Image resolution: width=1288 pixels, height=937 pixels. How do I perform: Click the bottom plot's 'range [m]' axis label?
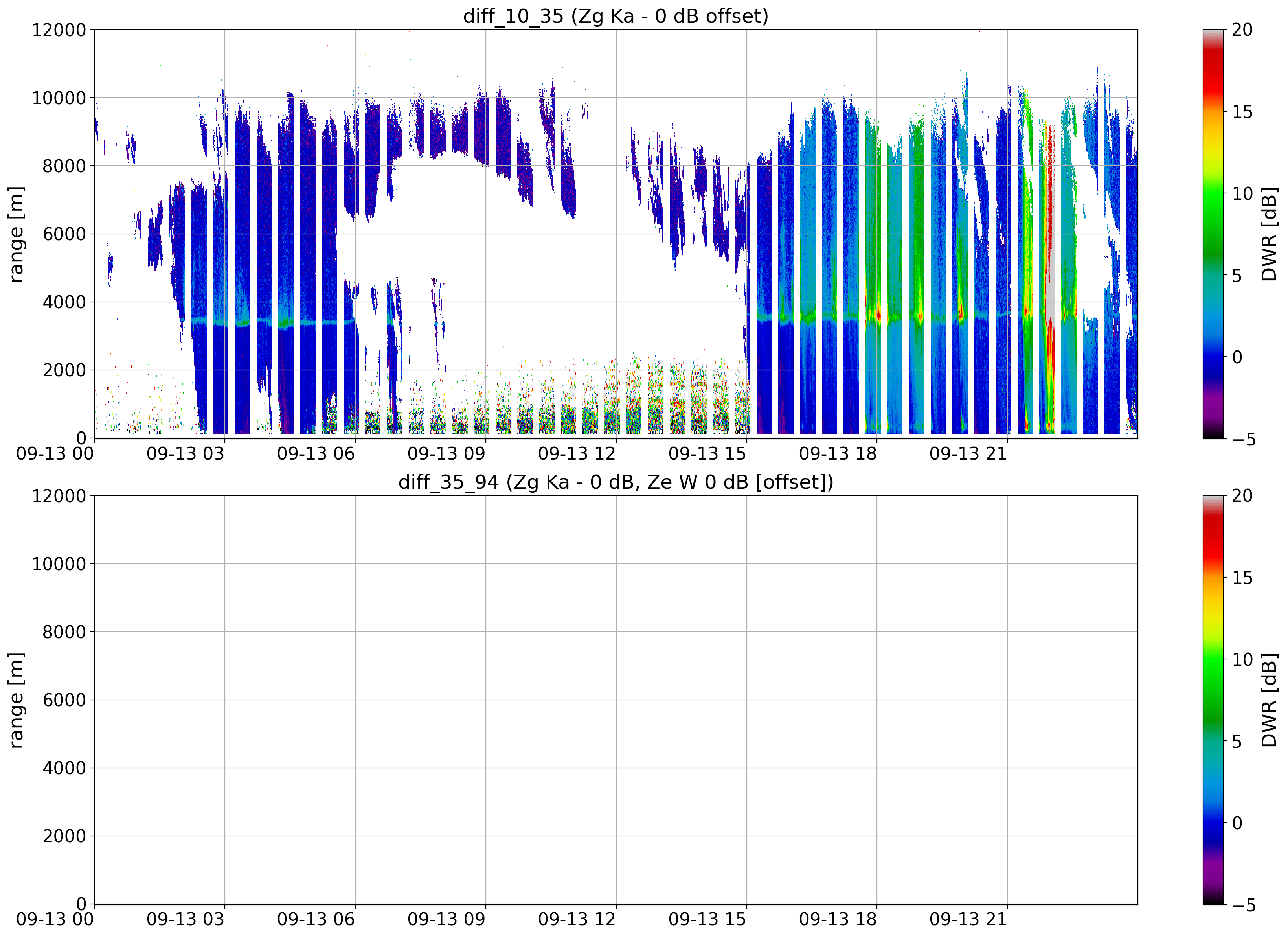pyautogui.click(x=17, y=700)
